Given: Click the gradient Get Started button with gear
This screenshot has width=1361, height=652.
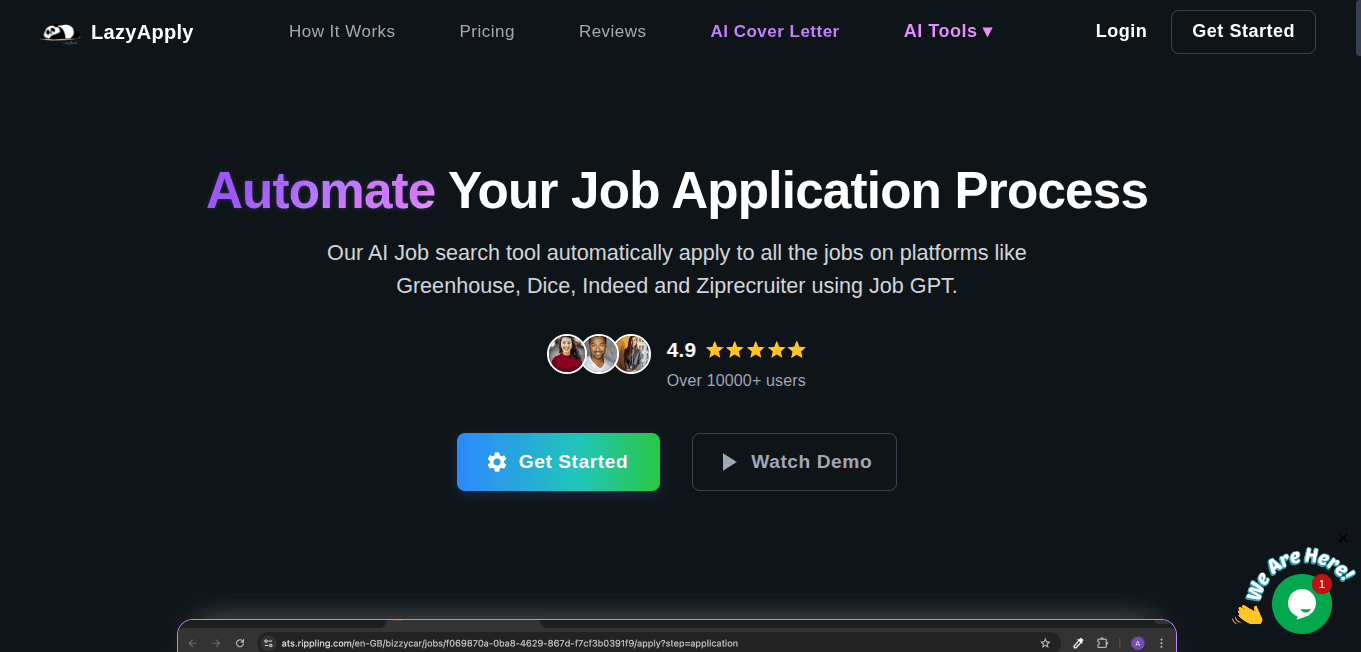Looking at the screenshot, I should click(x=558, y=462).
